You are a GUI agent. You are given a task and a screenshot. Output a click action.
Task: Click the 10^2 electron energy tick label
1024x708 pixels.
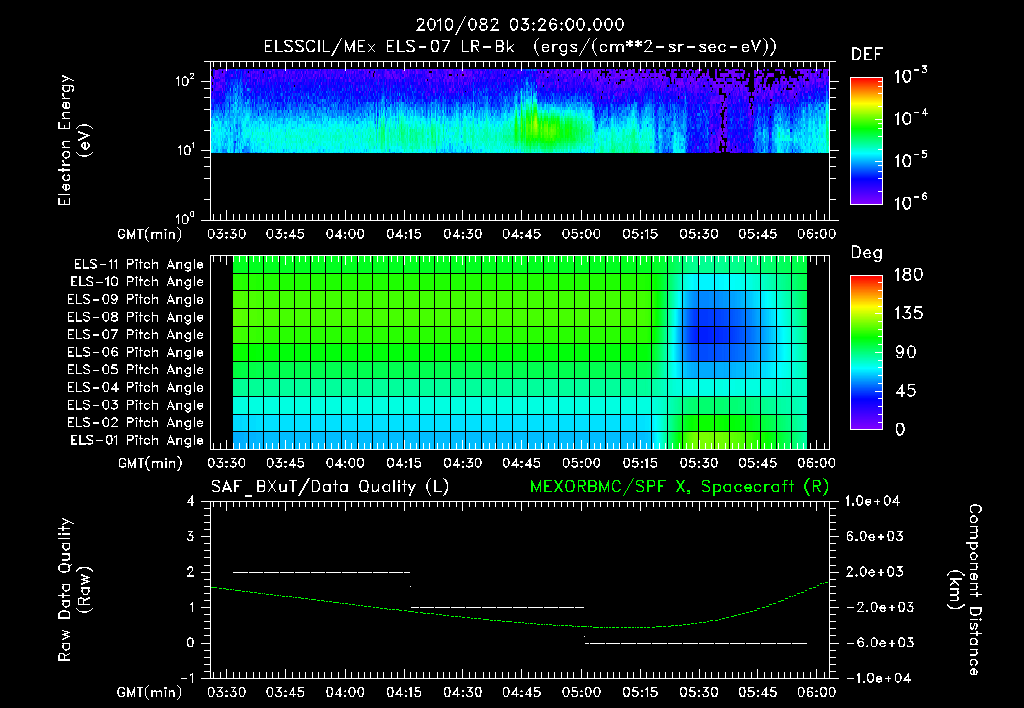click(x=185, y=81)
